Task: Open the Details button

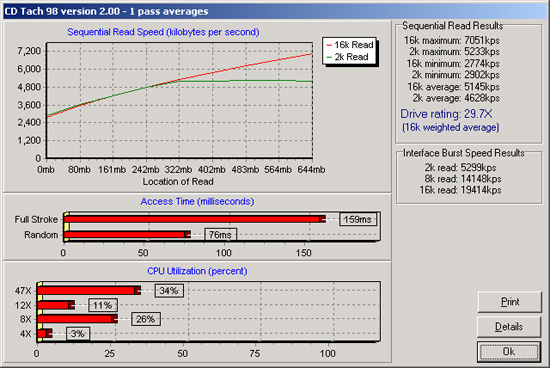Action: (x=509, y=327)
